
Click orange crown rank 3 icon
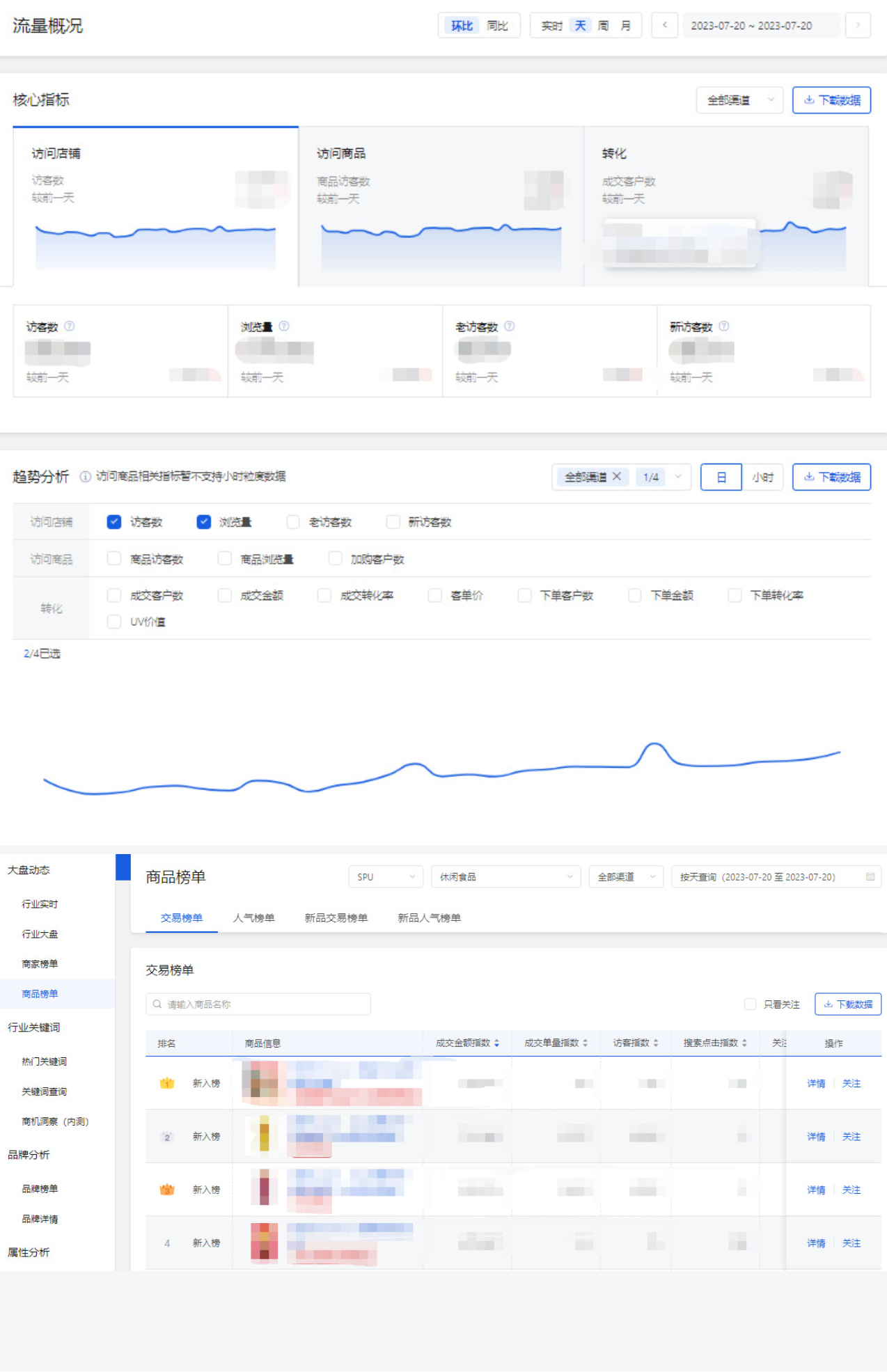[167, 1190]
